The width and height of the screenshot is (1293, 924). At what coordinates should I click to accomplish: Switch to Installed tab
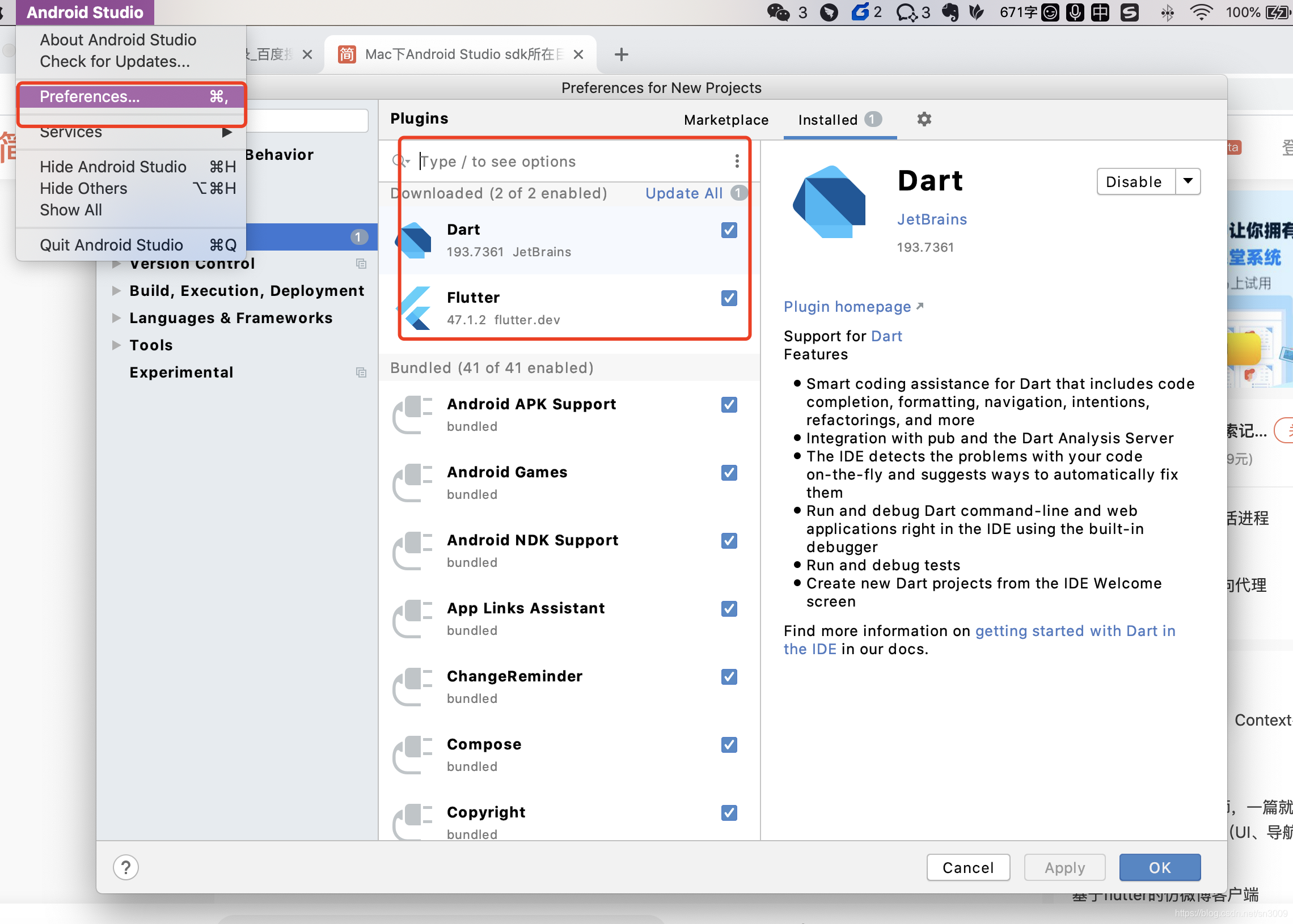[840, 120]
